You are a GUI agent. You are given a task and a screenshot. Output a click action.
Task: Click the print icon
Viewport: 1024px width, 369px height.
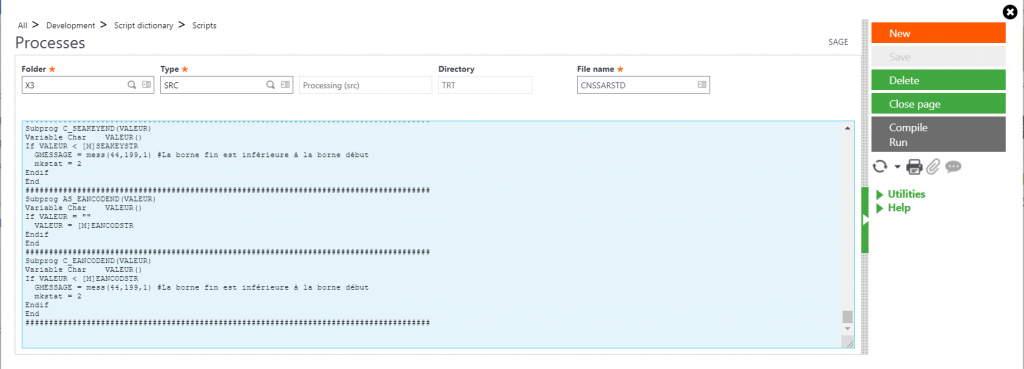(914, 167)
